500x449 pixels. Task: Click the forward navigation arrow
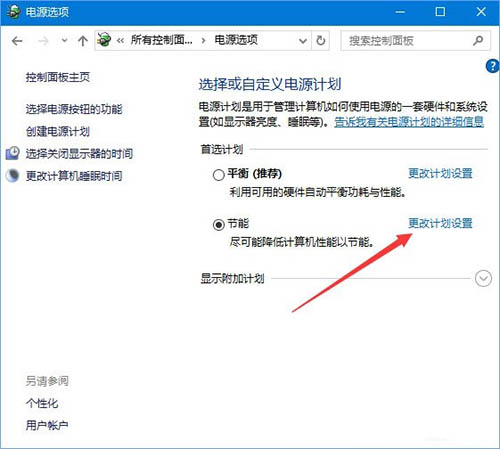[43, 41]
